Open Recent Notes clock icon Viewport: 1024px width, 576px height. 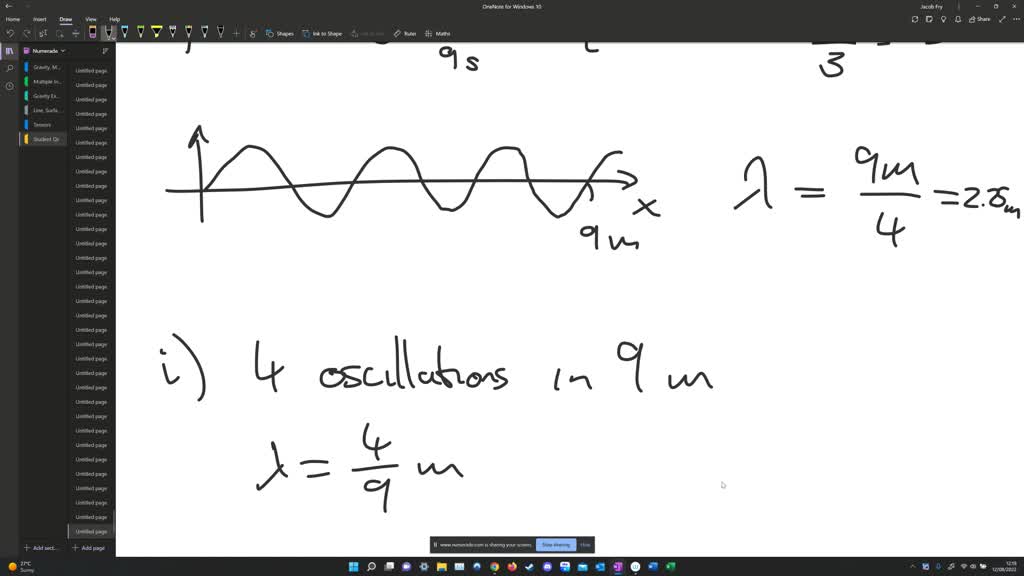tap(9, 86)
